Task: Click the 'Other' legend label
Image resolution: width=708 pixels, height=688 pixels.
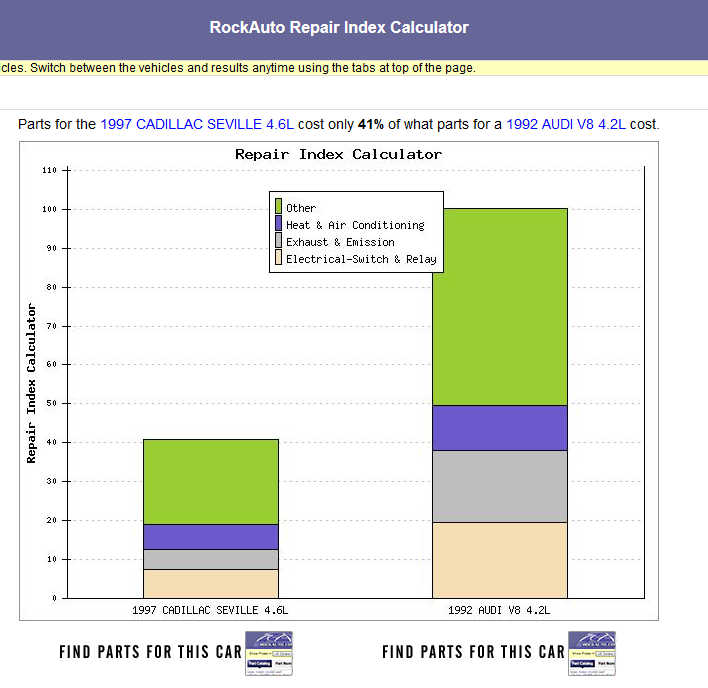Action: [301, 208]
